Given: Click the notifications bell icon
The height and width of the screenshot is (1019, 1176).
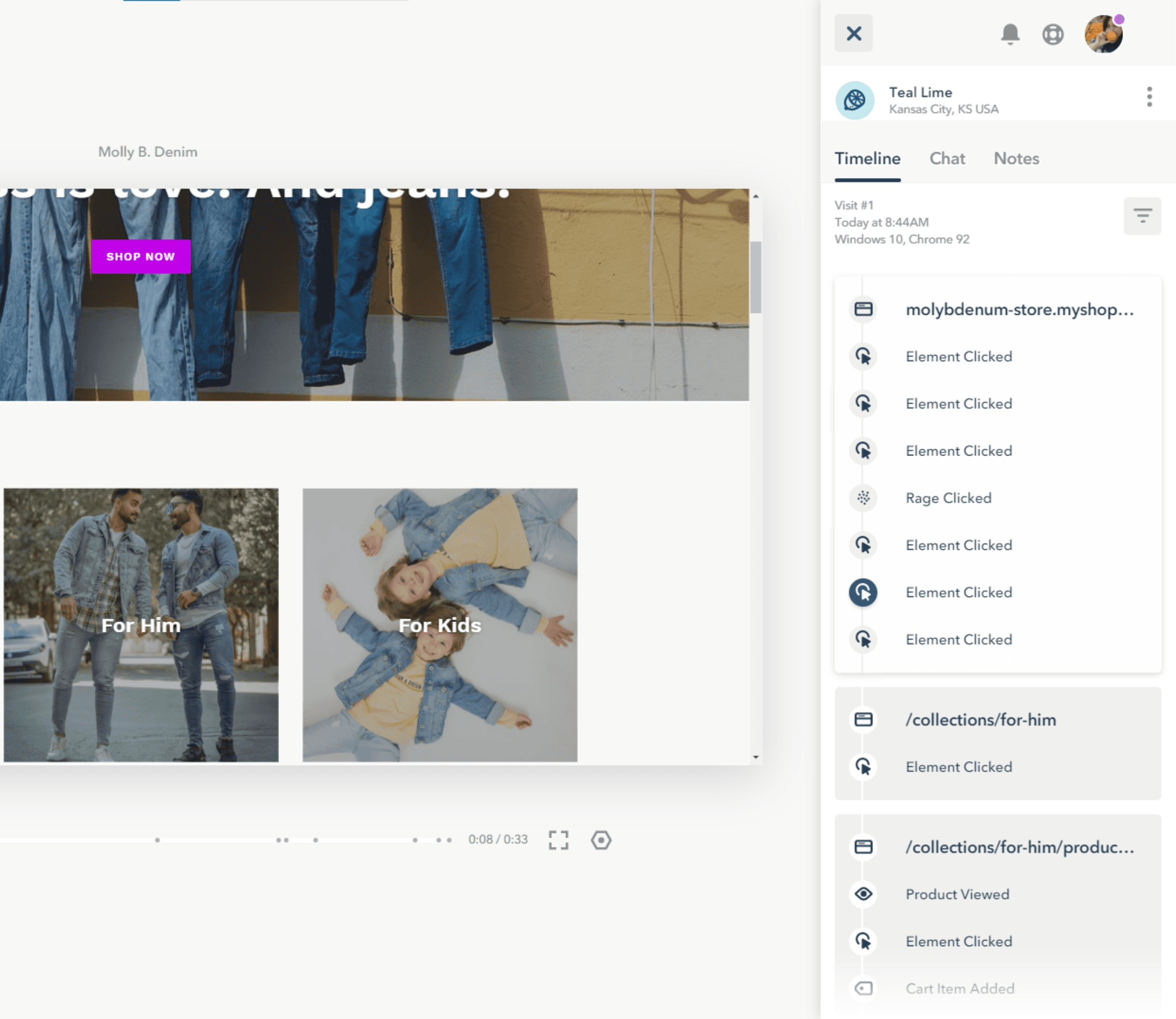Looking at the screenshot, I should tap(1009, 34).
